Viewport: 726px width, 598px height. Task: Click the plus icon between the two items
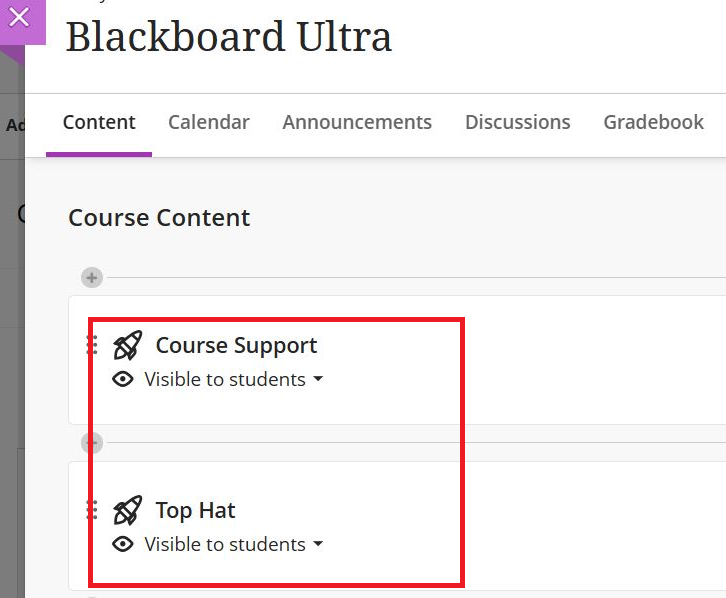pyautogui.click(x=92, y=443)
